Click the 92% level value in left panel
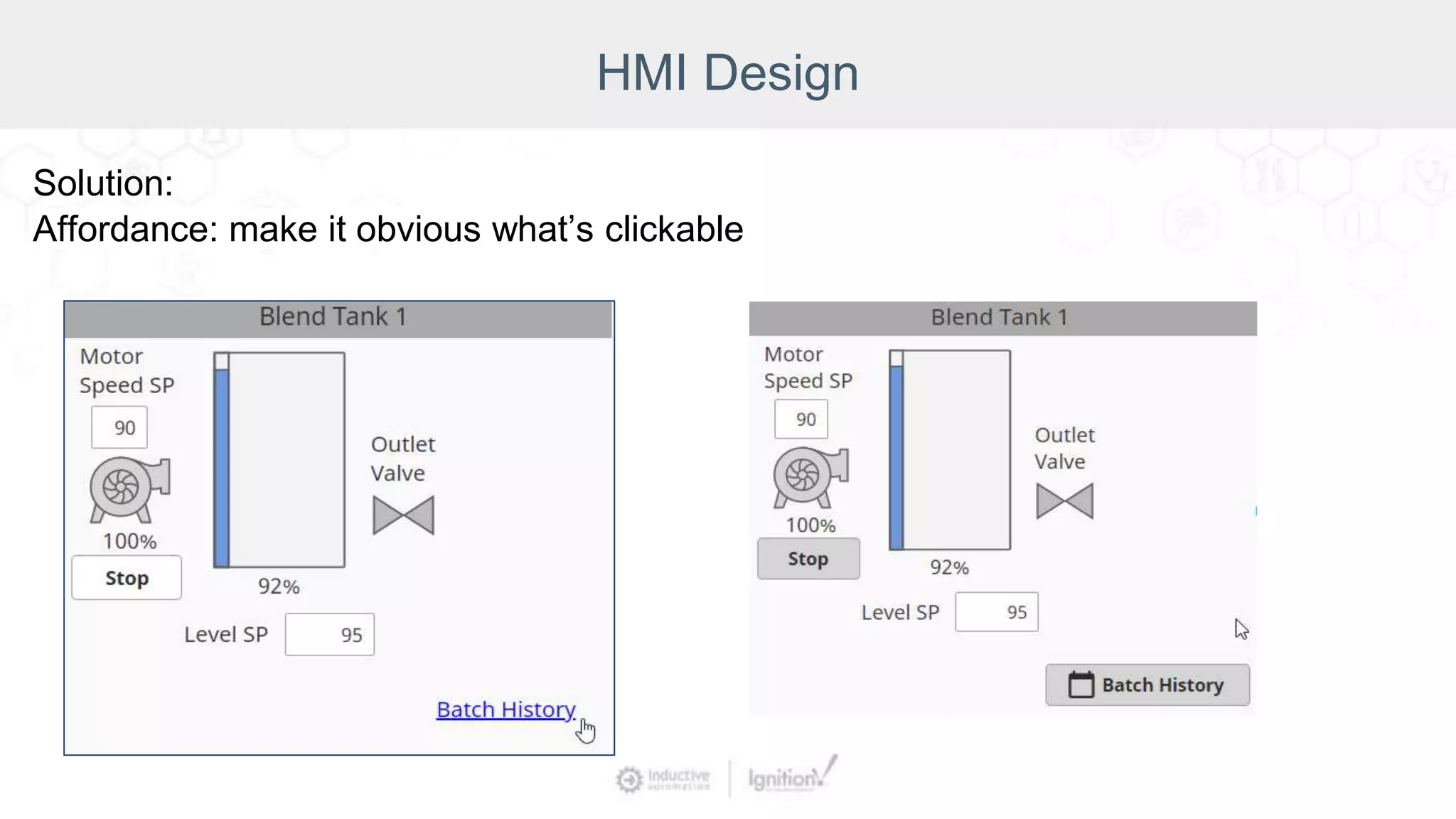 pos(279,587)
